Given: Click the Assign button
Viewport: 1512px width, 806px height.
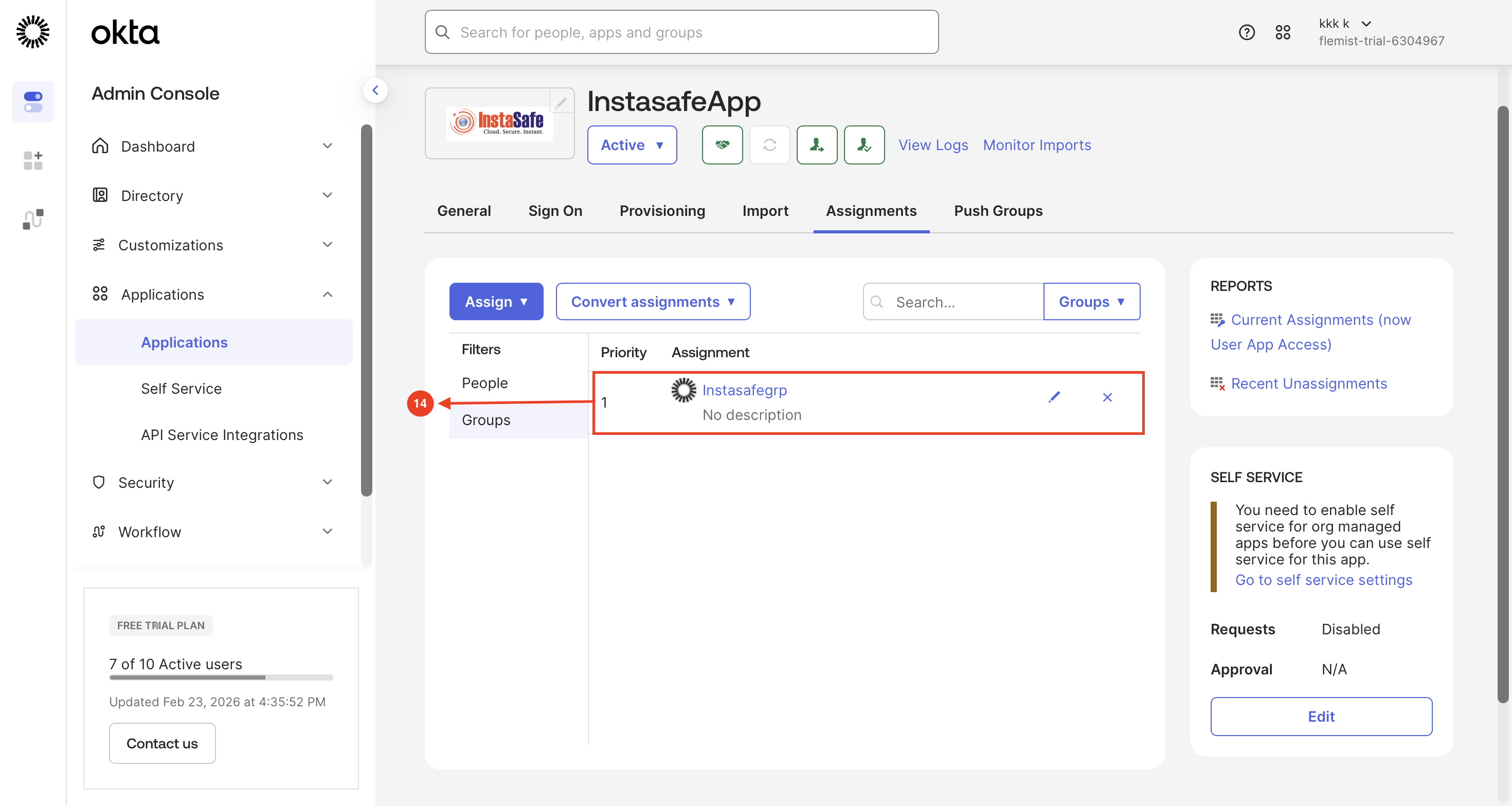Looking at the screenshot, I should 496,302.
